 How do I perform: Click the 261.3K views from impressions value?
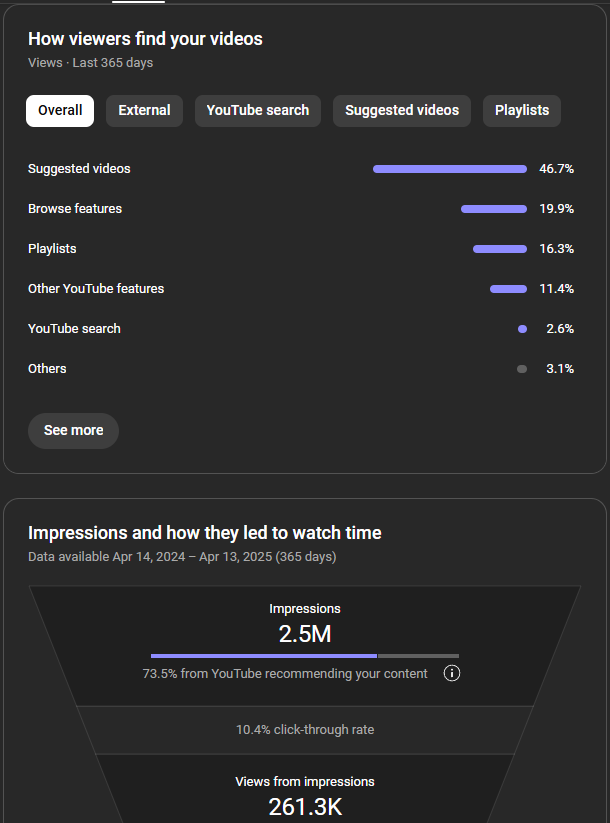[305, 807]
